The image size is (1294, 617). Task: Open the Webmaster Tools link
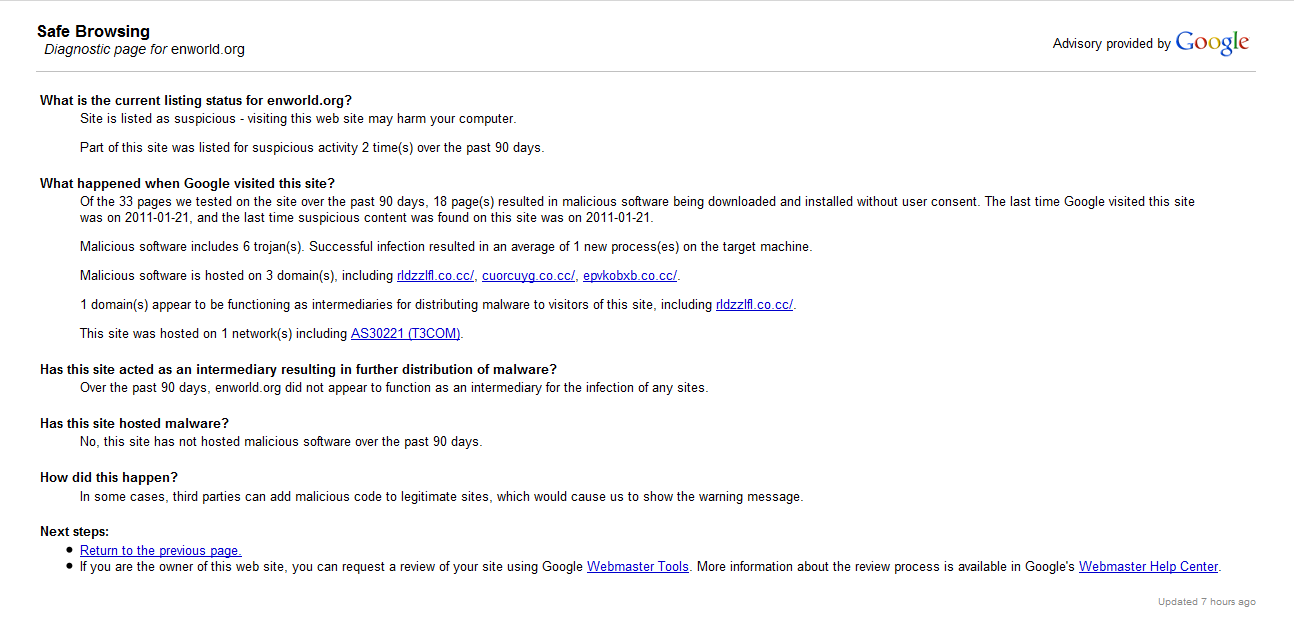click(638, 567)
